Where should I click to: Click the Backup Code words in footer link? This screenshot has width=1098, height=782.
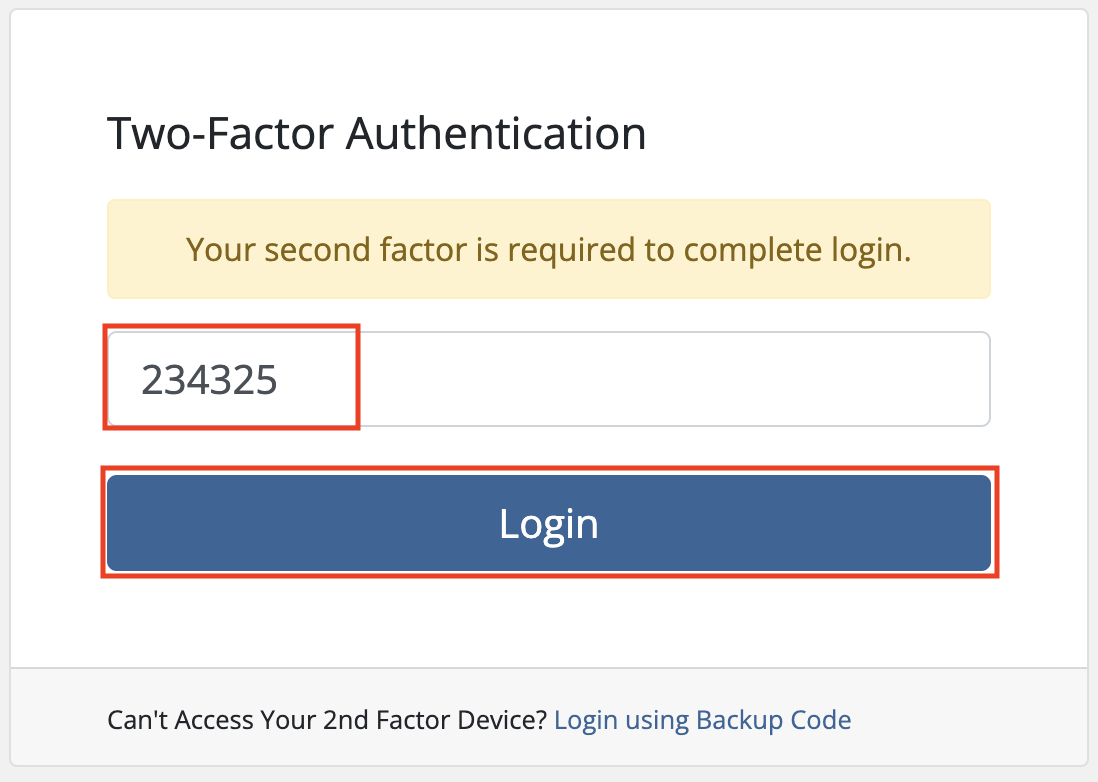coord(774,720)
